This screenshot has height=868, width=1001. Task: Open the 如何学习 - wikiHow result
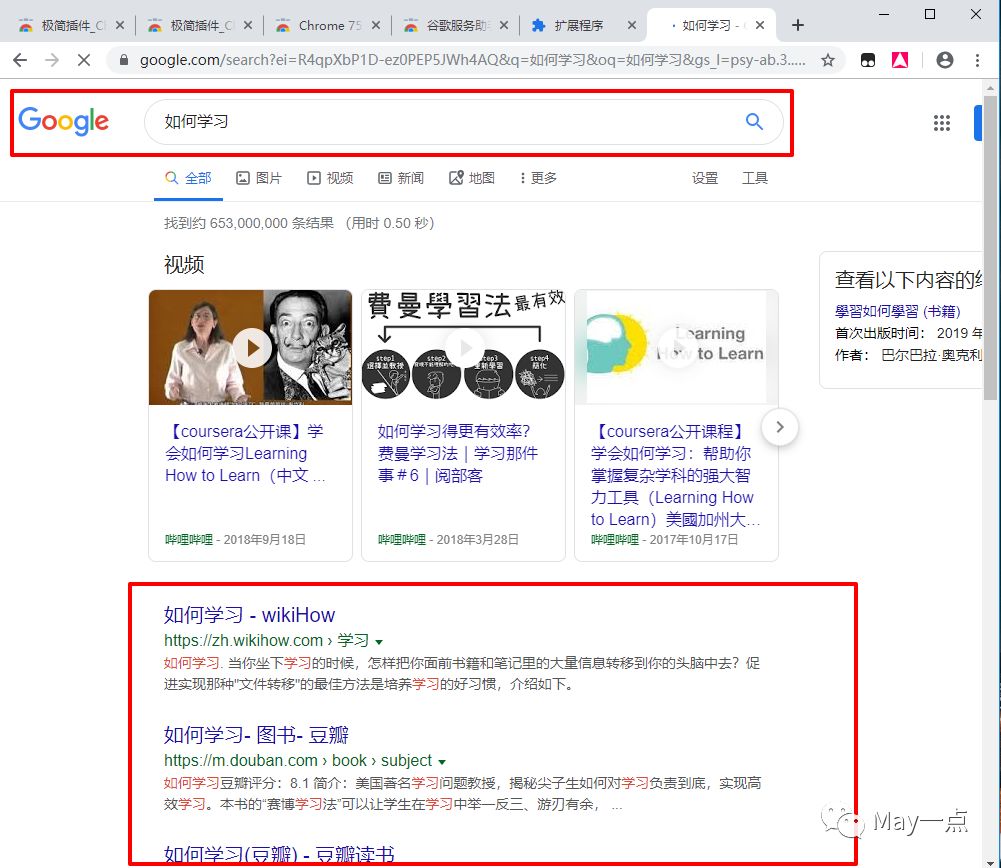249,615
